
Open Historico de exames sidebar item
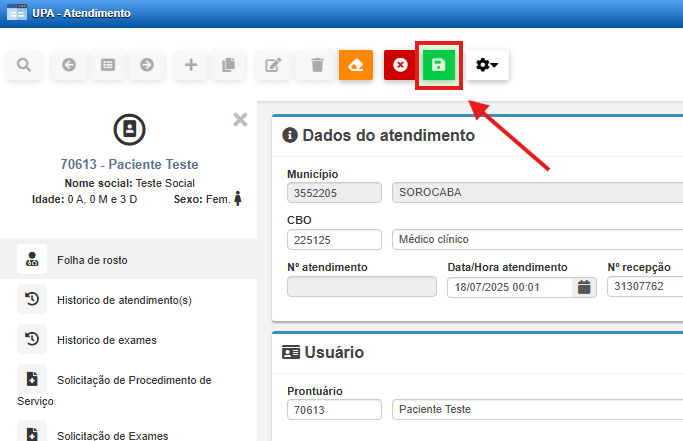coord(106,340)
